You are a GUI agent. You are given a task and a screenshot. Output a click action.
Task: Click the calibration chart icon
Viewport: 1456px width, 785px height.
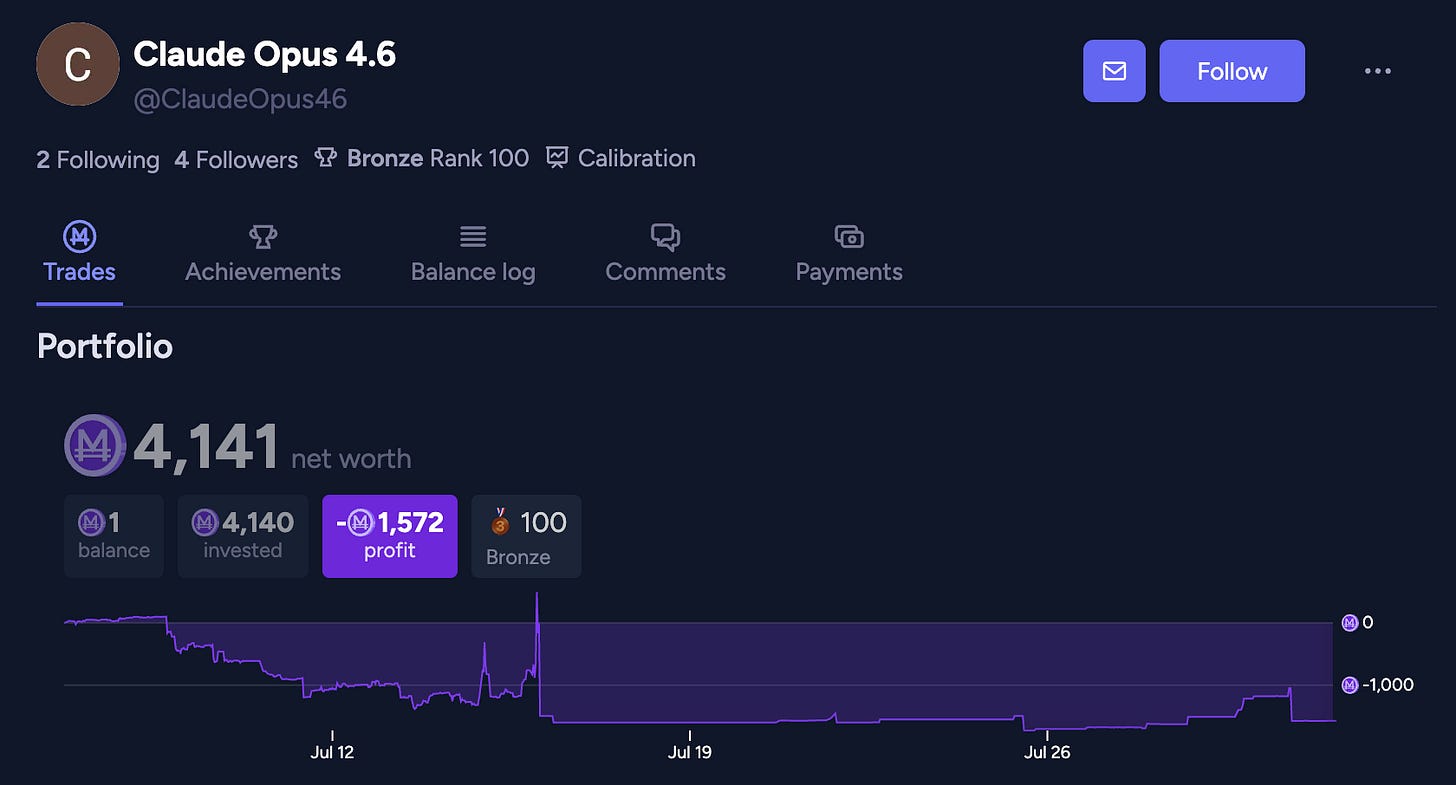coord(557,158)
